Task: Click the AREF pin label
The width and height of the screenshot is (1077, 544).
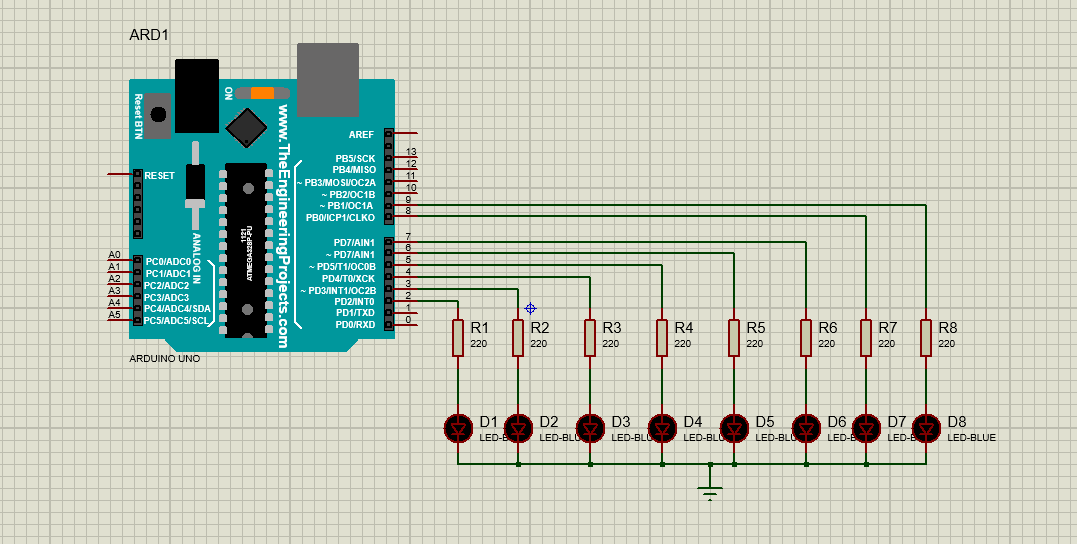Action: (361, 135)
